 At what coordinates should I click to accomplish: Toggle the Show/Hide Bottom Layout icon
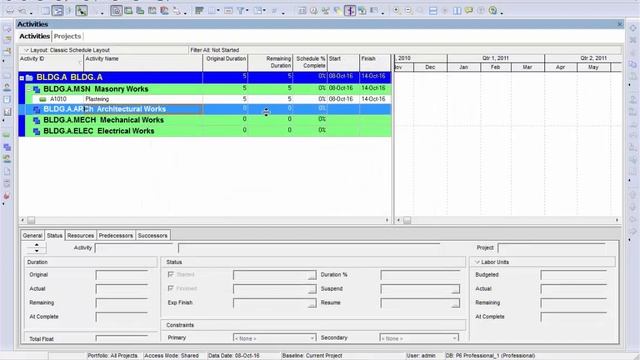tap(116, 11)
